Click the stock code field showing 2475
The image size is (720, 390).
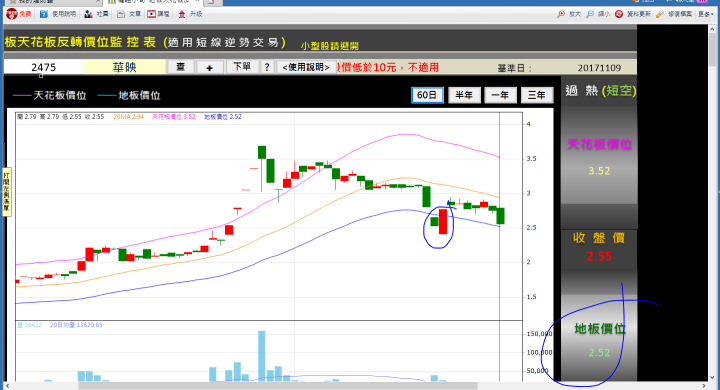44,67
